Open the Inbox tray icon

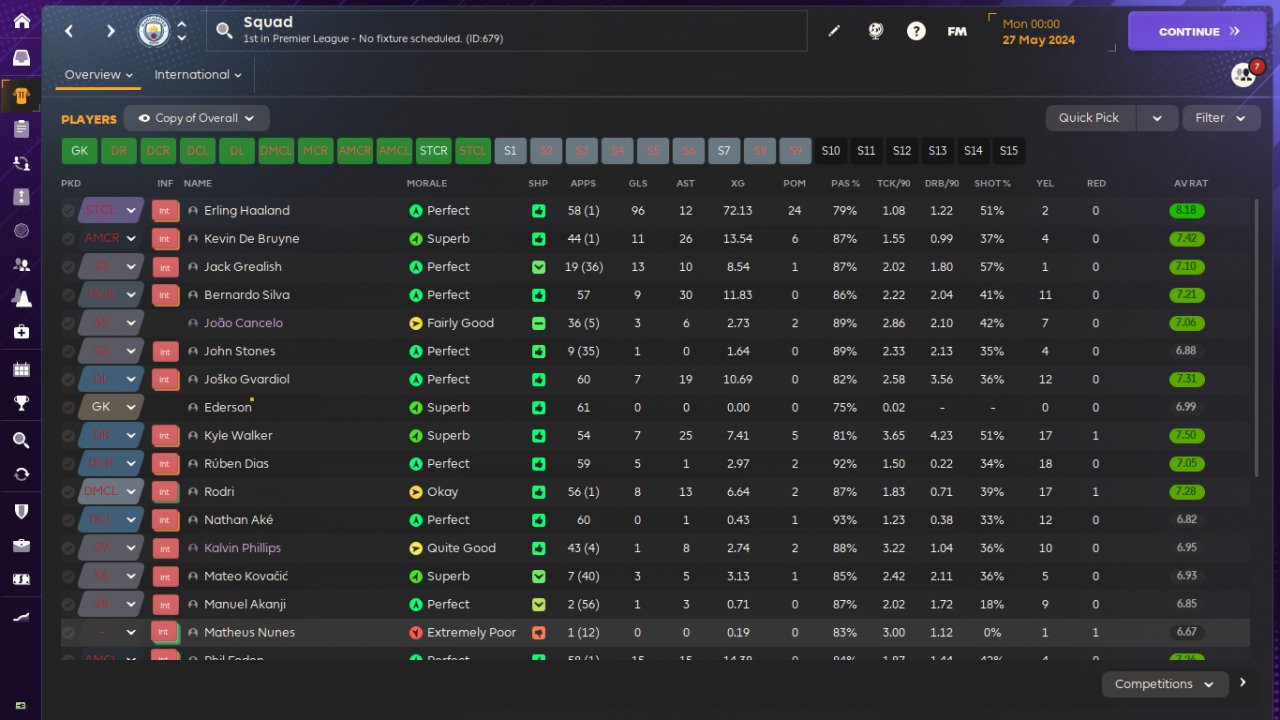click(x=21, y=57)
